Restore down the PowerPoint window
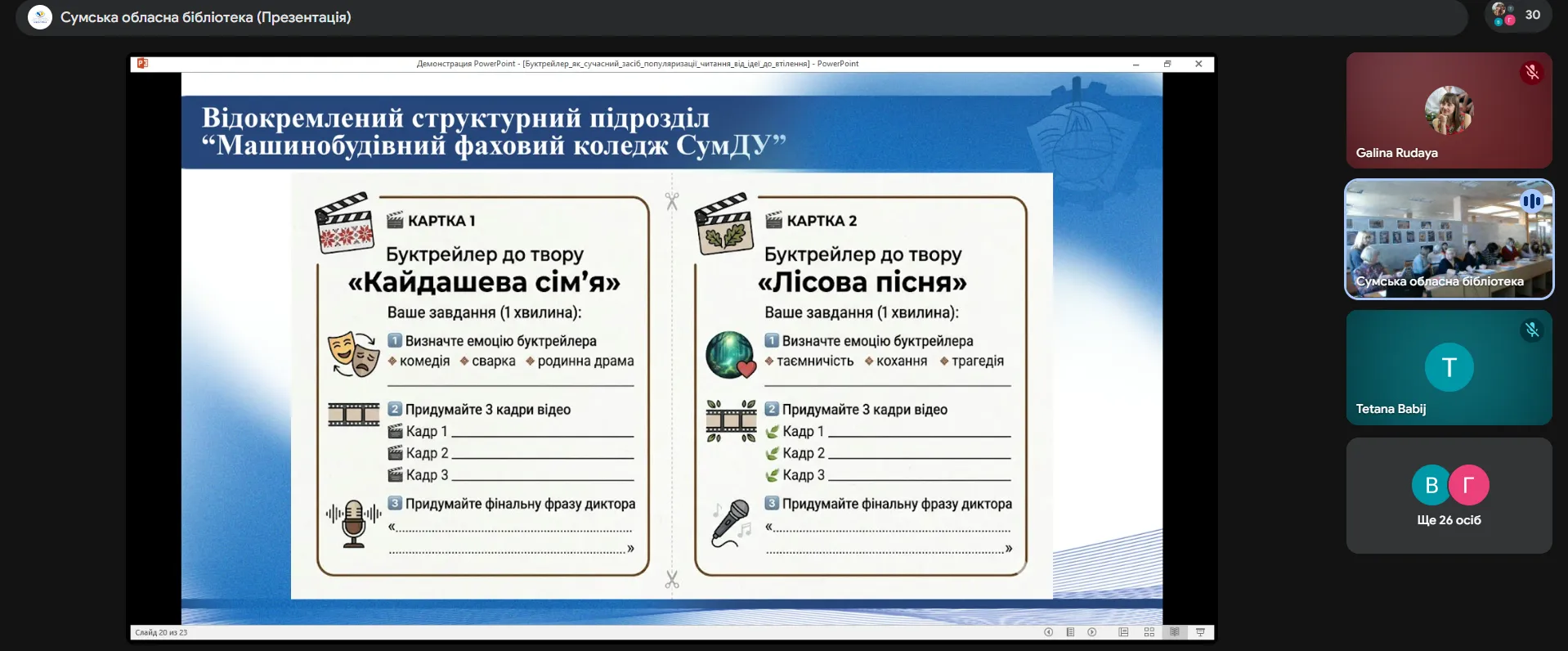This screenshot has height=651, width=1568. pyautogui.click(x=1167, y=64)
